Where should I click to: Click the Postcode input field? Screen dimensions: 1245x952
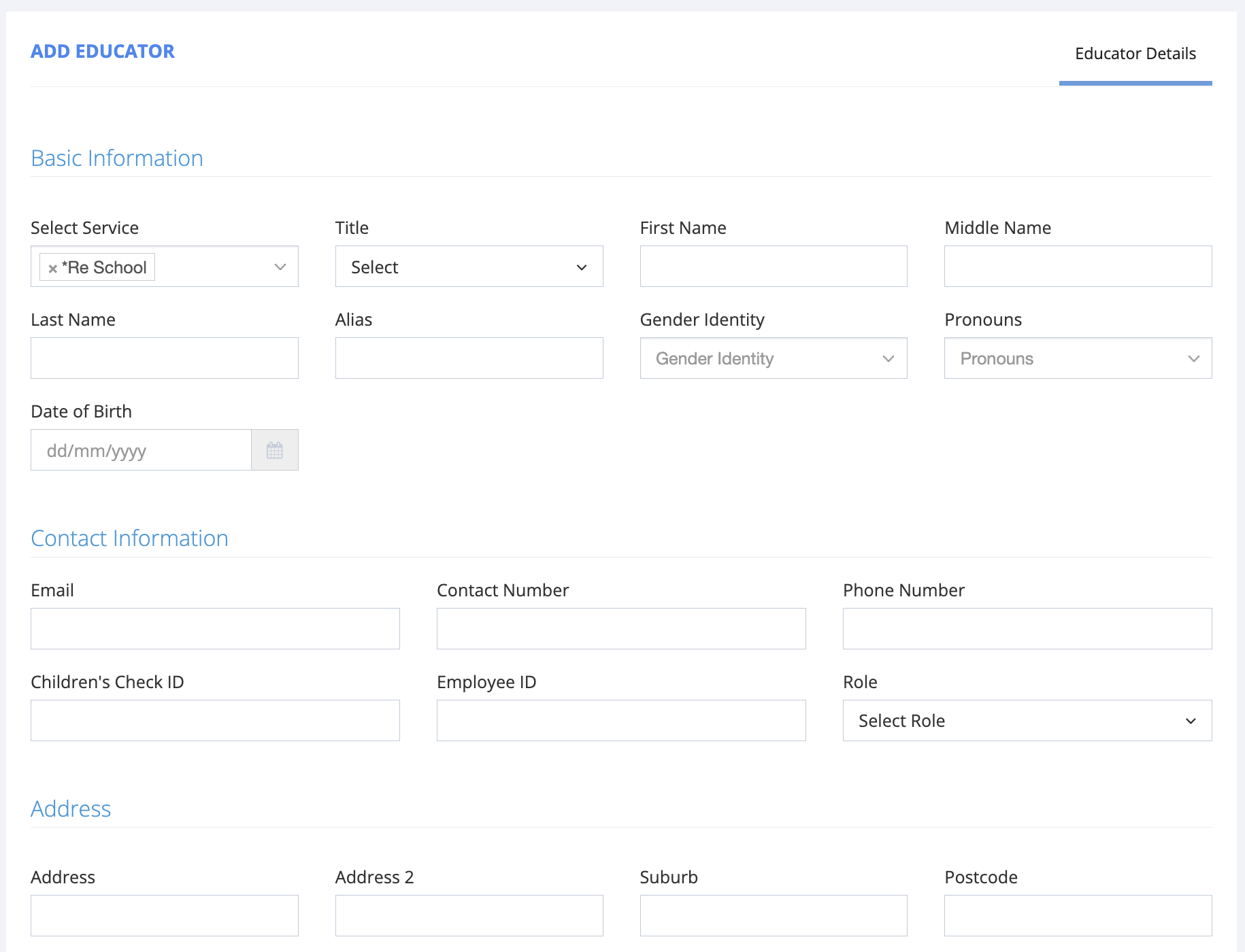pos(1077,915)
